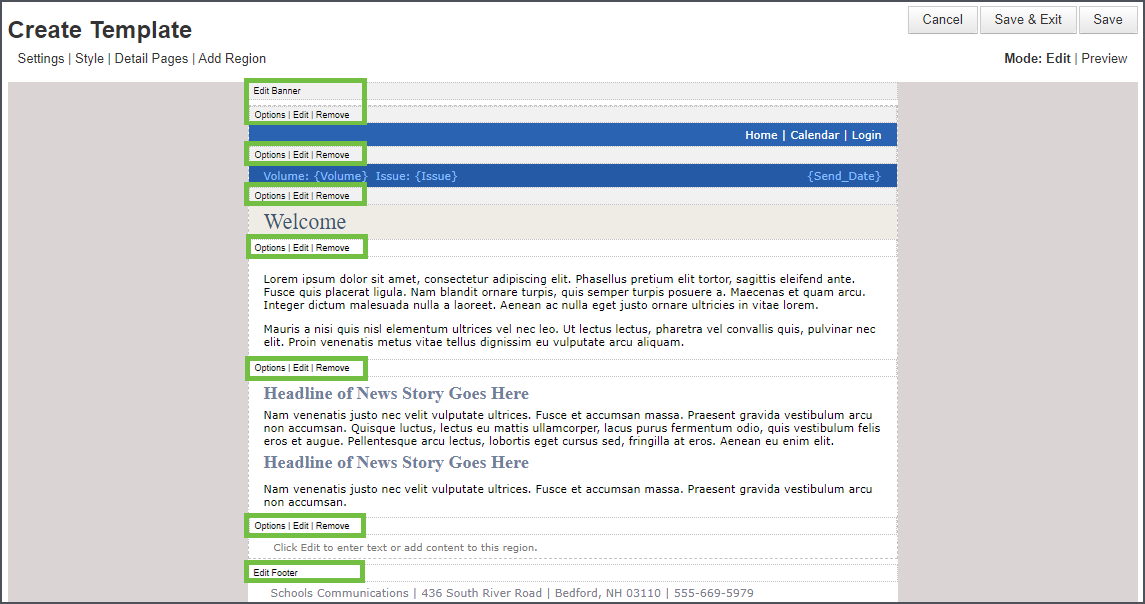Screen dimensions: 1145x604
Task: Click the Calendar link in the blue bar
Action: click(x=815, y=135)
